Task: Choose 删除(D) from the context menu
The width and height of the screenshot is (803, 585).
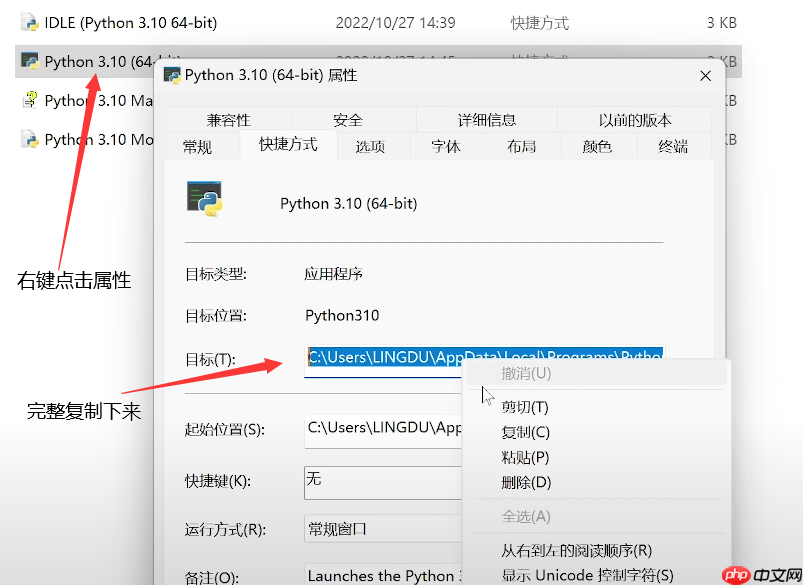Action: pyautogui.click(x=597, y=482)
